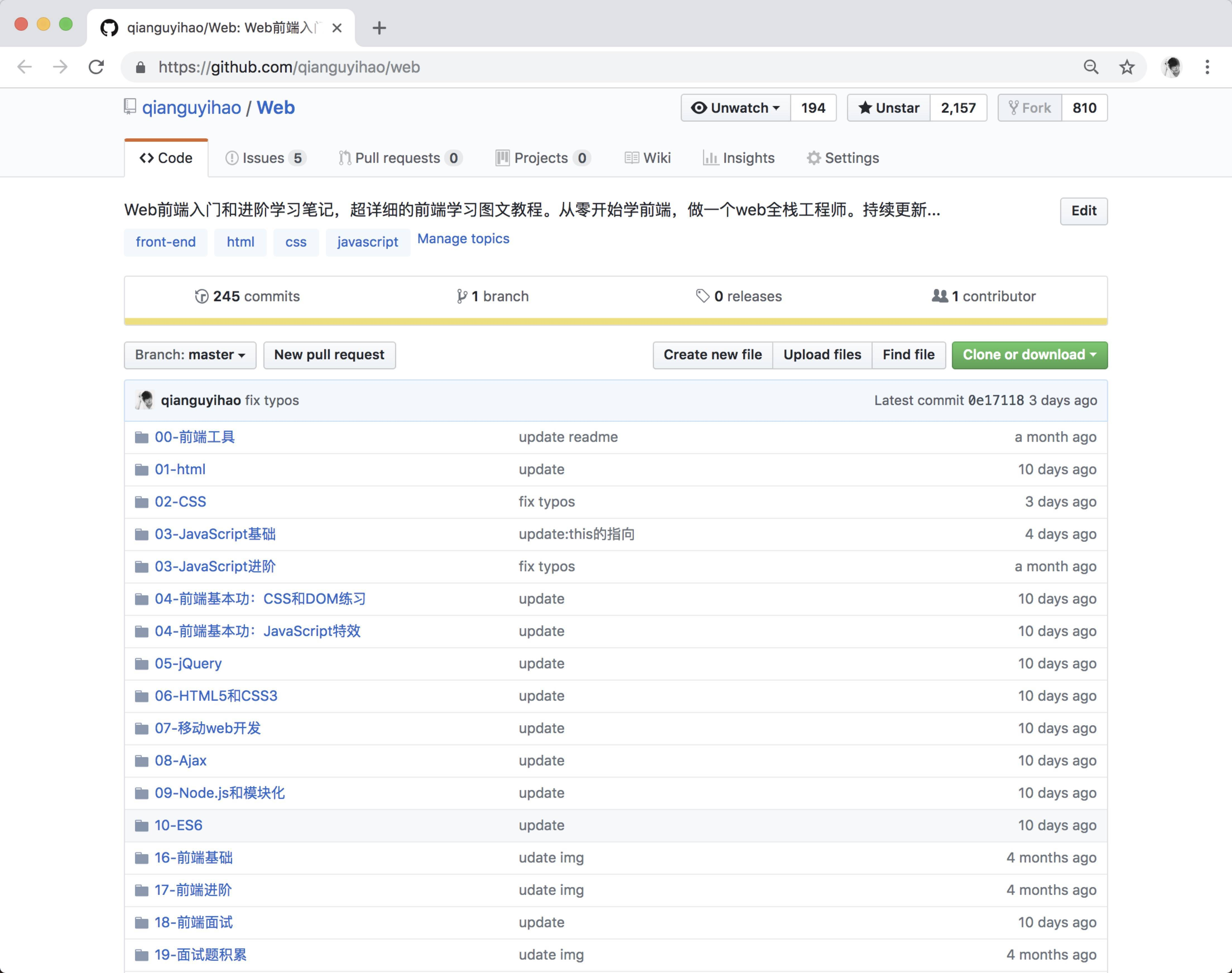Click the Edit description button

(x=1083, y=211)
